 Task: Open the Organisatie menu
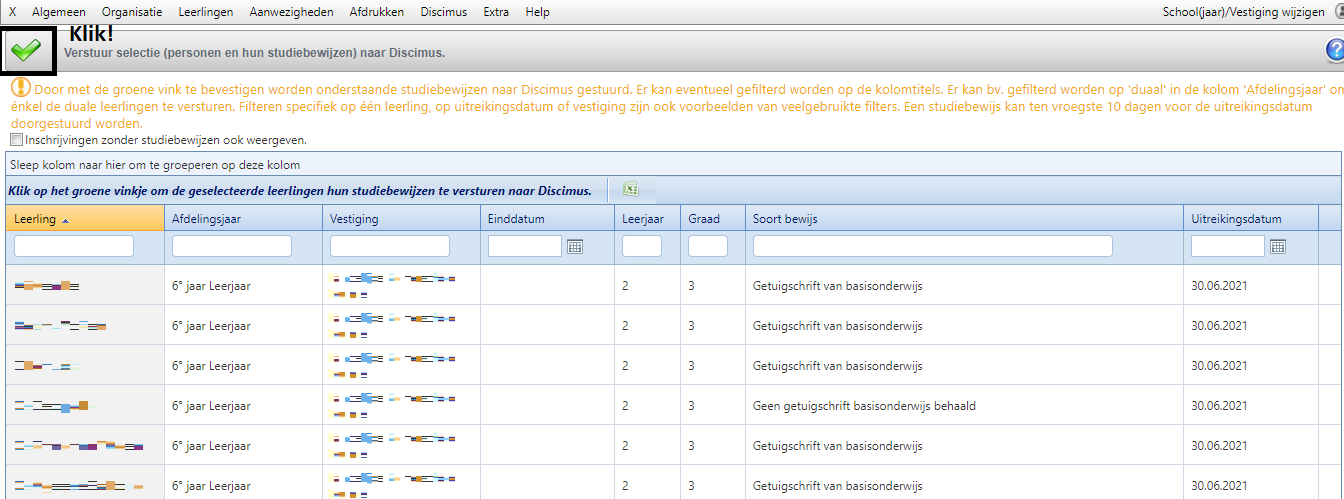pyautogui.click(x=133, y=12)
